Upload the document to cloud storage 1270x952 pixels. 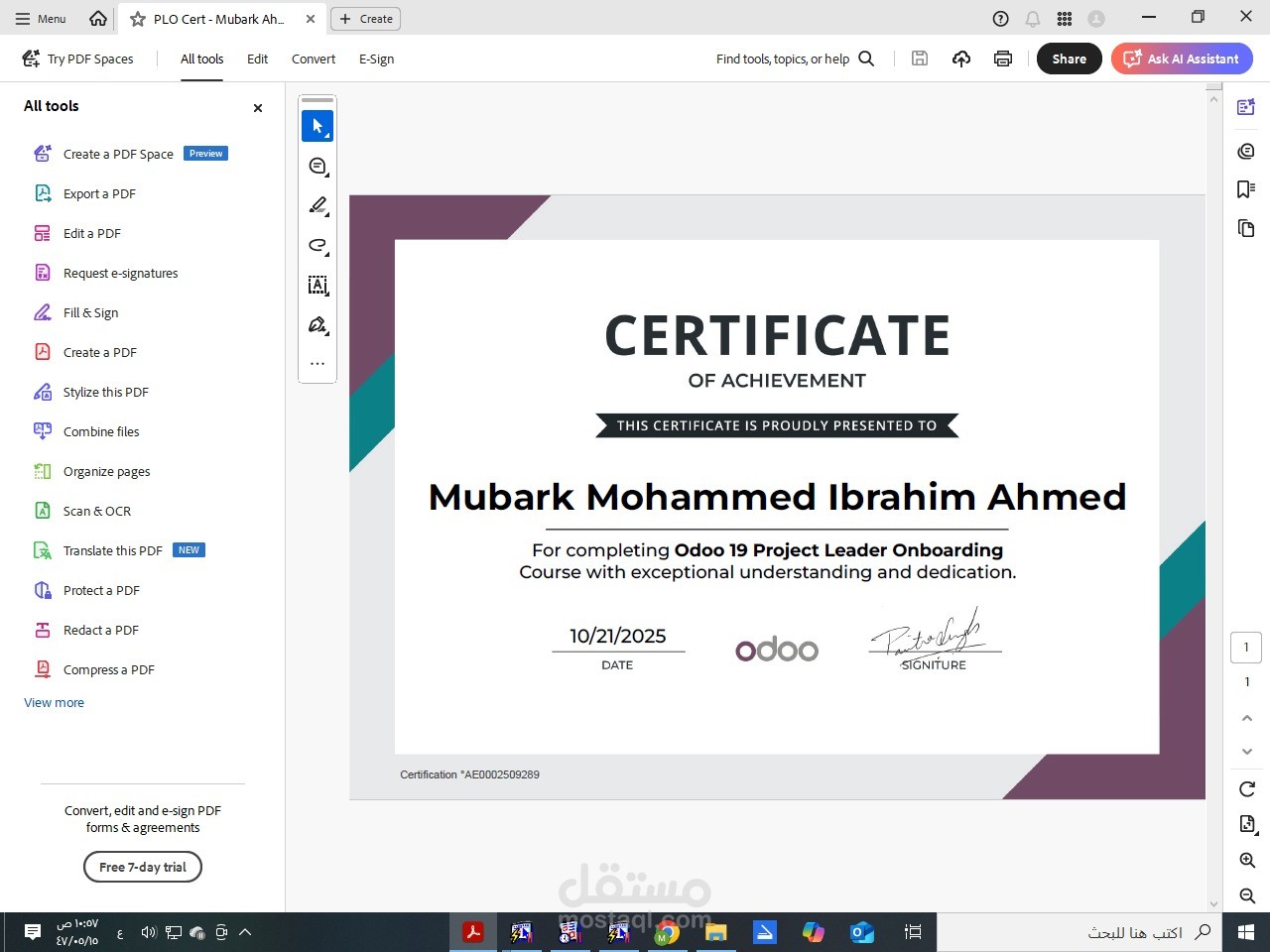961,59
